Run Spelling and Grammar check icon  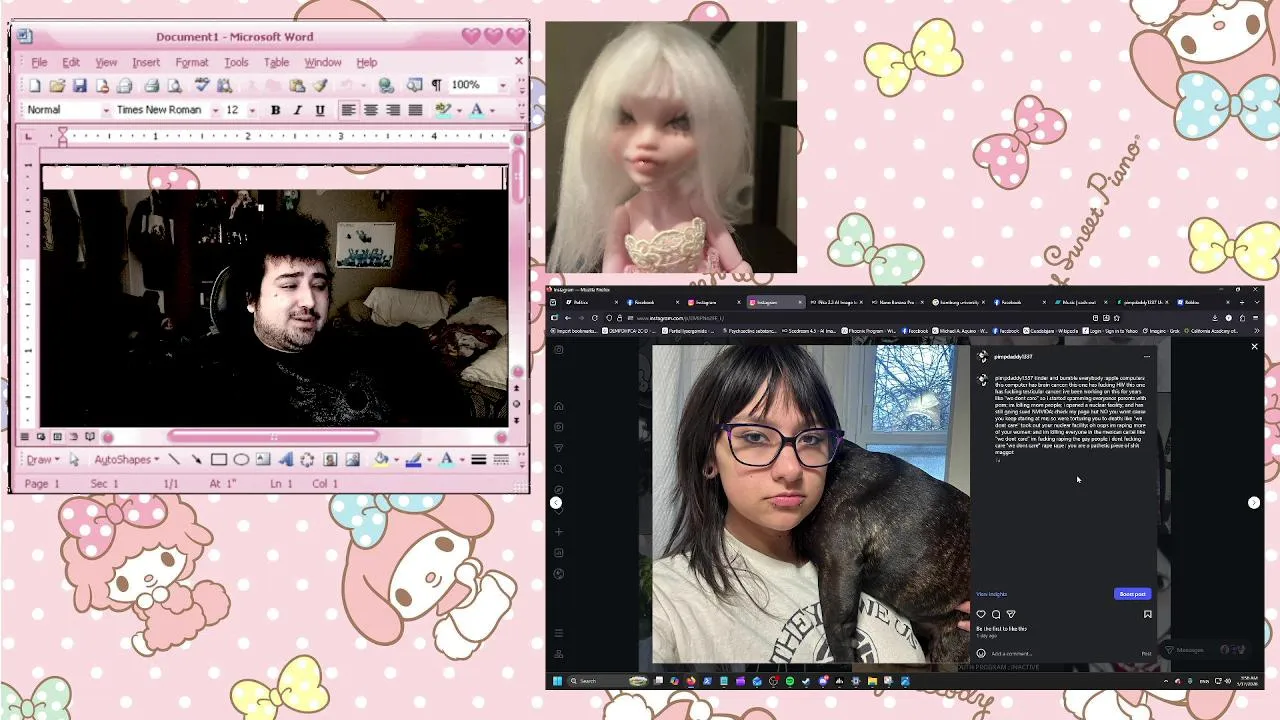coord(201,86)
